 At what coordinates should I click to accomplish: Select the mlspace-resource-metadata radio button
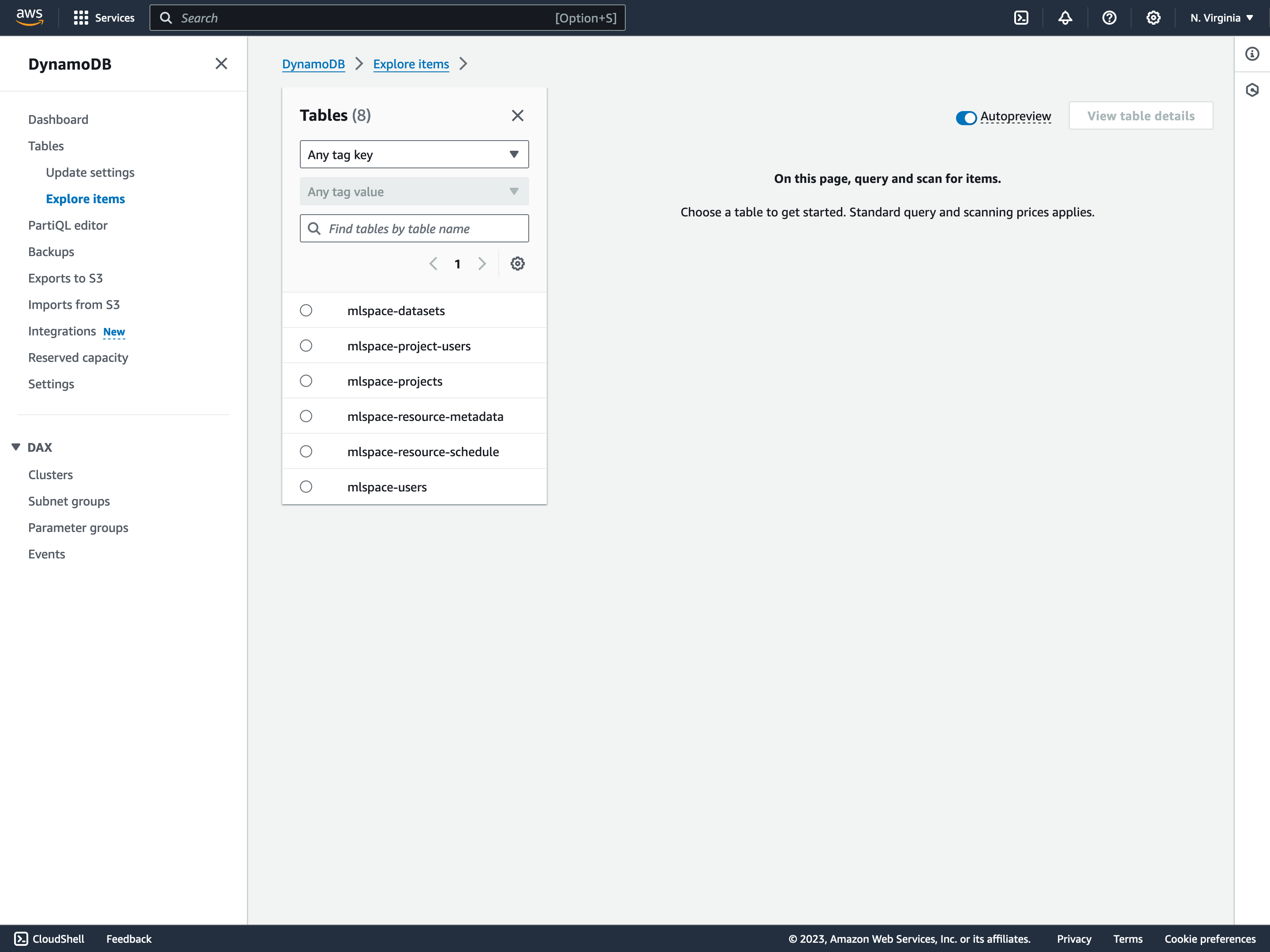pyautogui.click(x=306, y=416)
